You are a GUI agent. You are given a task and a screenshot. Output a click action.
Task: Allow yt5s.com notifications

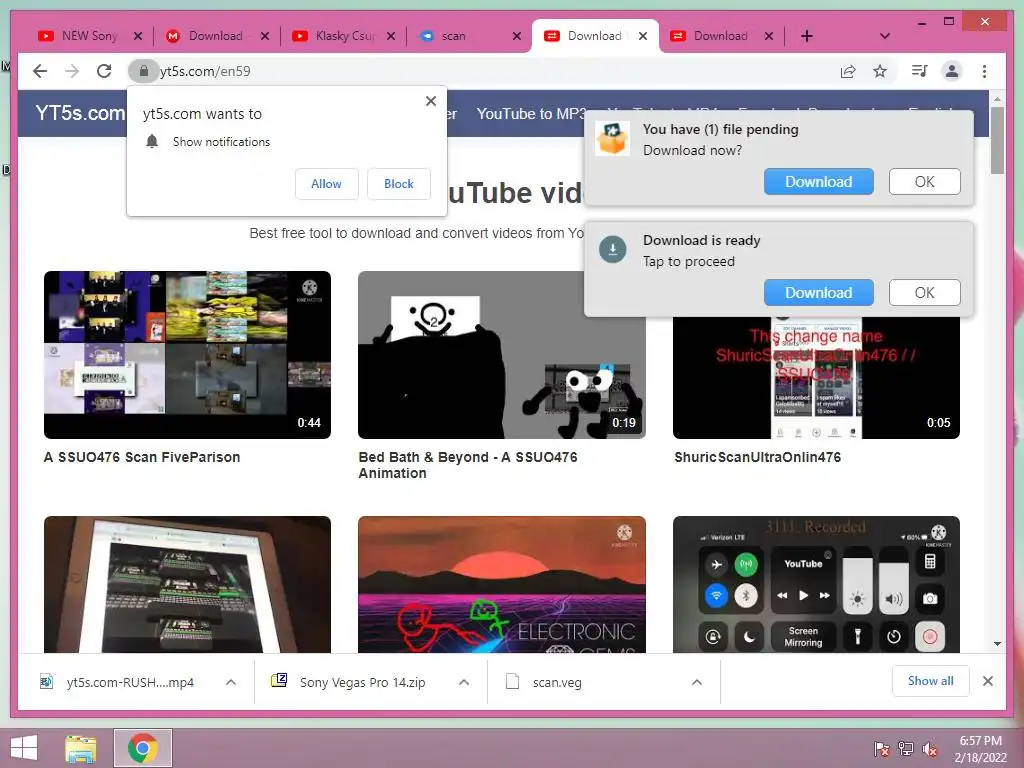coord(327,184)
